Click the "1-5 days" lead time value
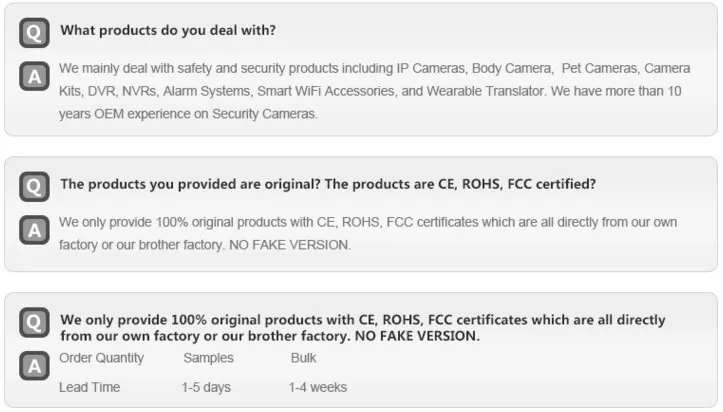This screenshot has height=412, width=723. pyautogui.click(x=205, y=387)
